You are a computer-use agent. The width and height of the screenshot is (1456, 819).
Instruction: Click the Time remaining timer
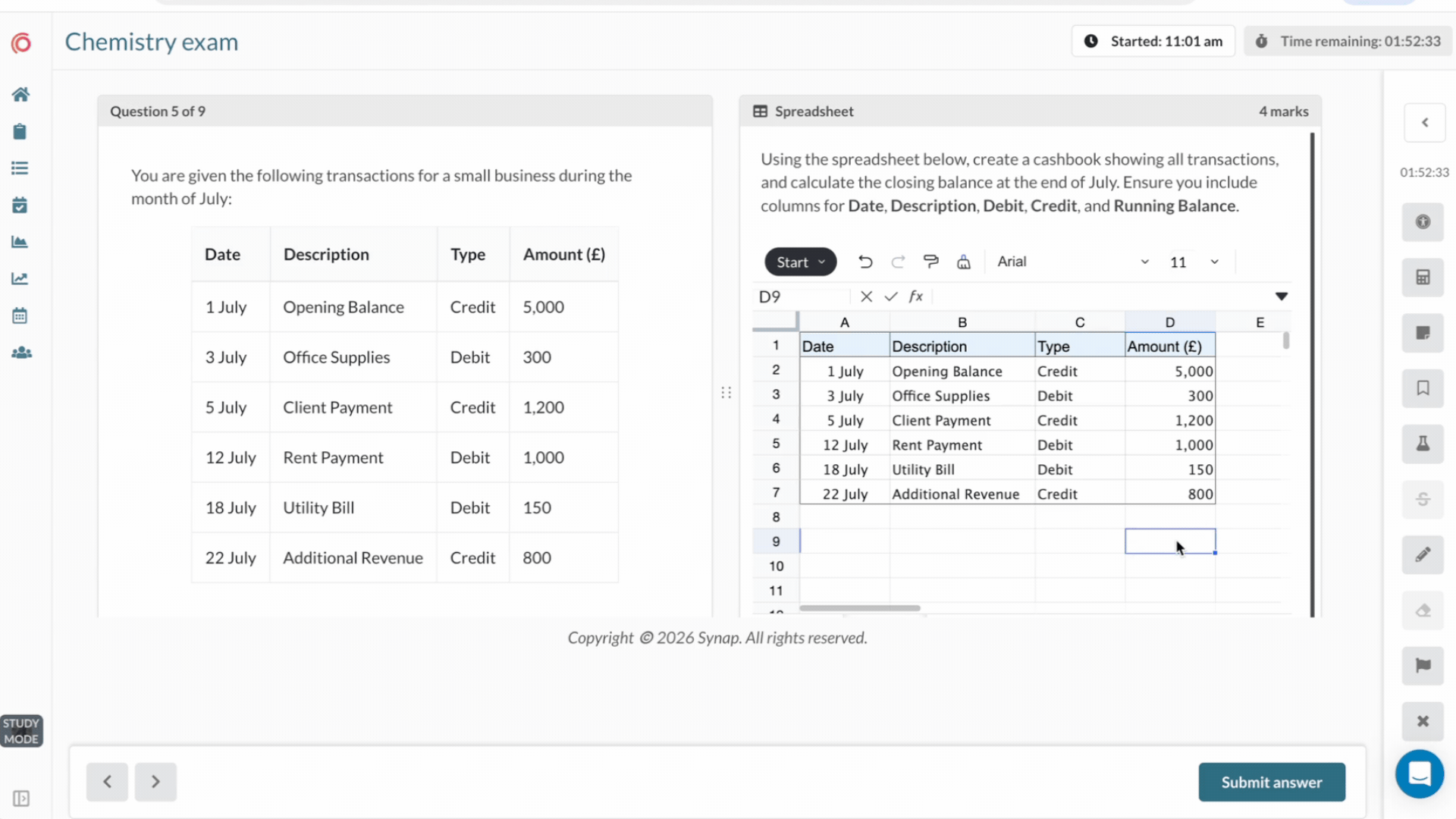click(x=1348, y=41)
